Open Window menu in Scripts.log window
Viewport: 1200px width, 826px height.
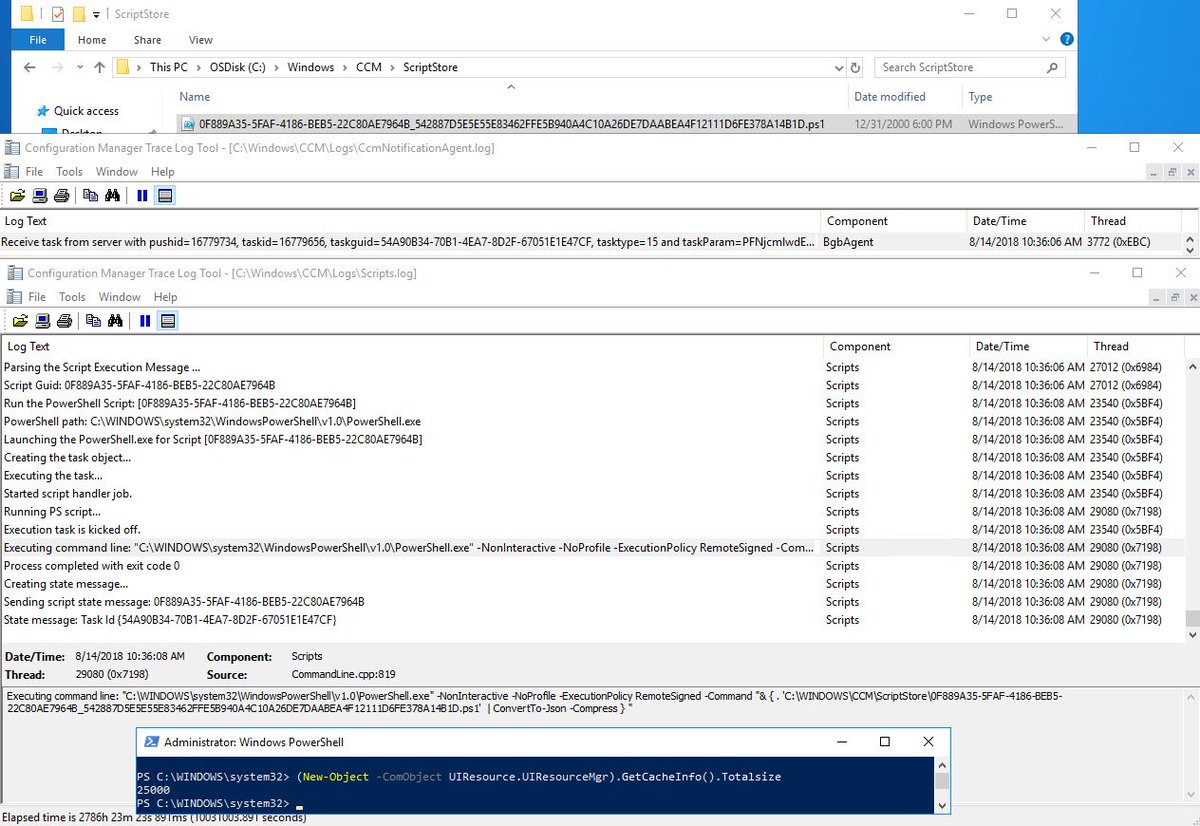[120, 297]
